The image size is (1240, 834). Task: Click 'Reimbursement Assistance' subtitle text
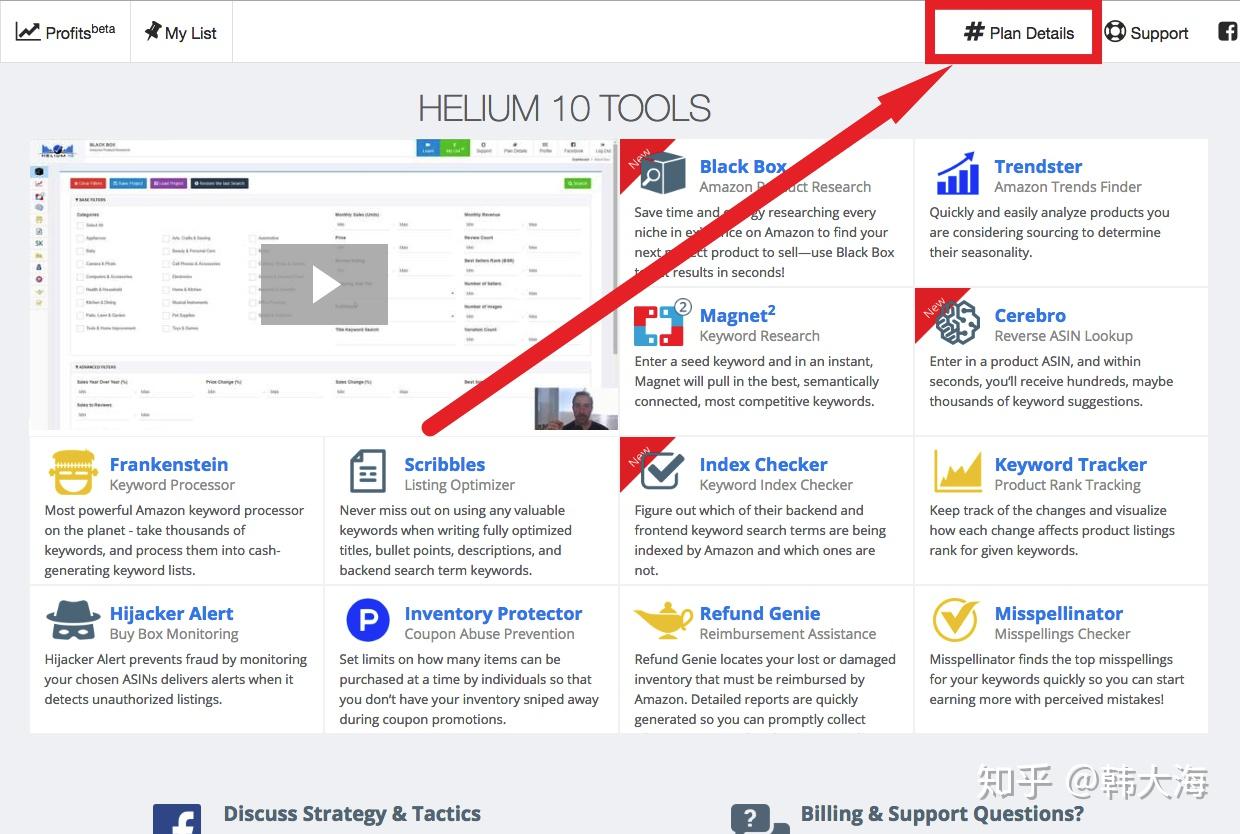[788, 634]
